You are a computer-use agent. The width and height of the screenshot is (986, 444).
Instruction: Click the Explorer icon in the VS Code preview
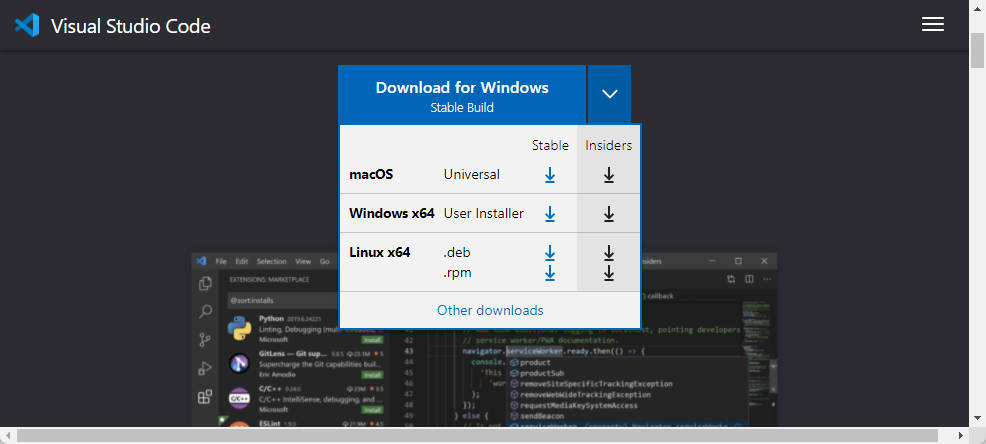[x=205, y=284]
